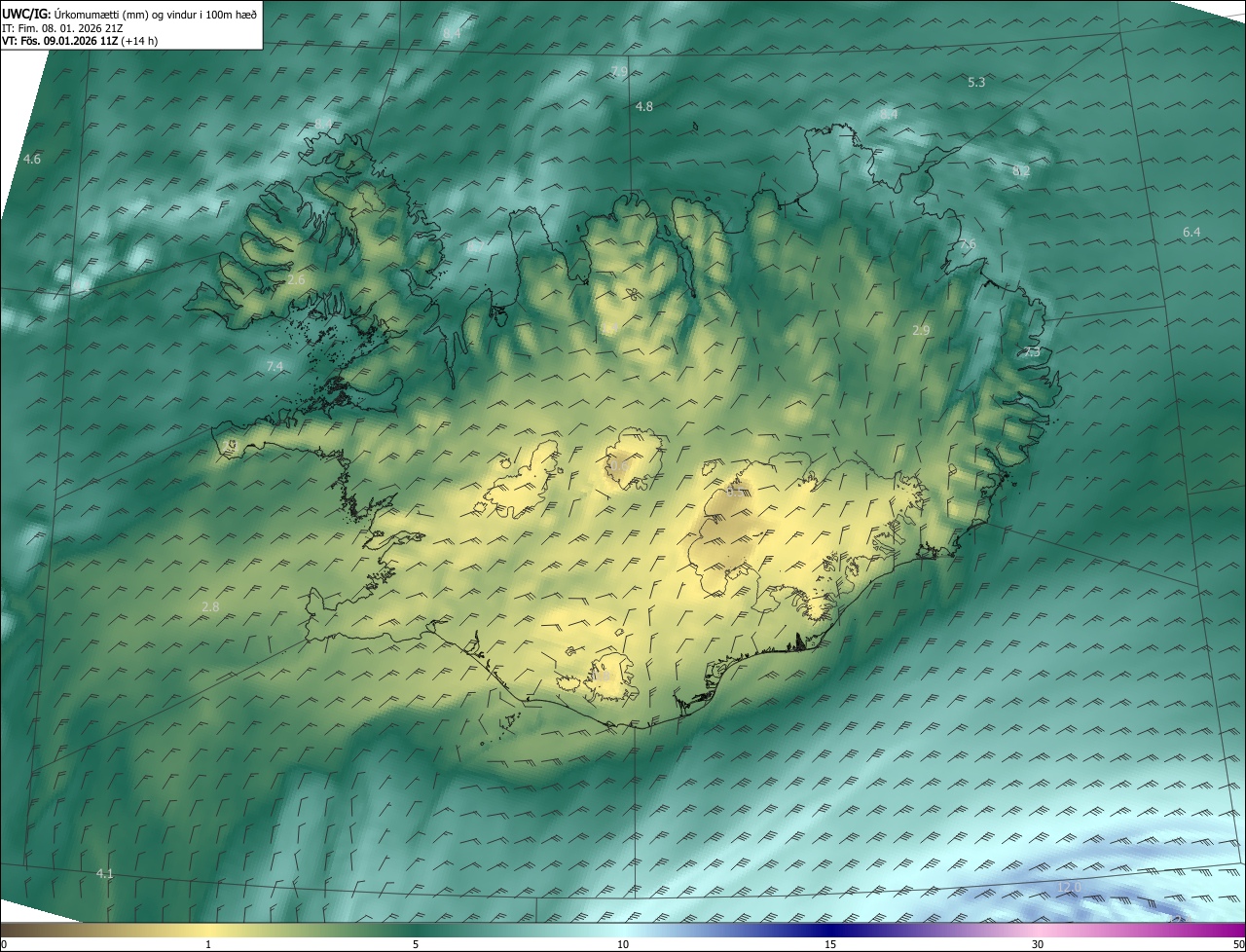
Task: Click the '4.6' value label on the map
Action: click(32, 159)
